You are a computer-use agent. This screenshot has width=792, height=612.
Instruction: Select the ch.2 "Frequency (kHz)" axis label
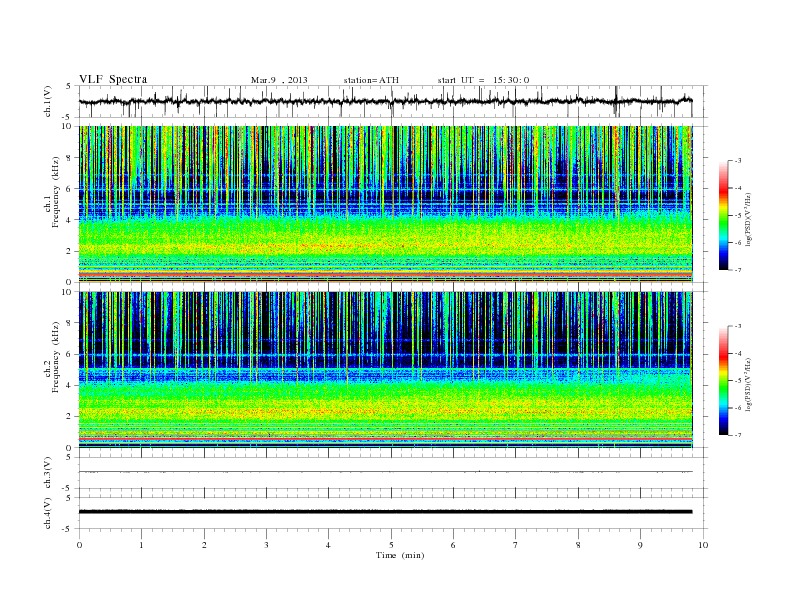pyautogui.click(x=56, y=356)
